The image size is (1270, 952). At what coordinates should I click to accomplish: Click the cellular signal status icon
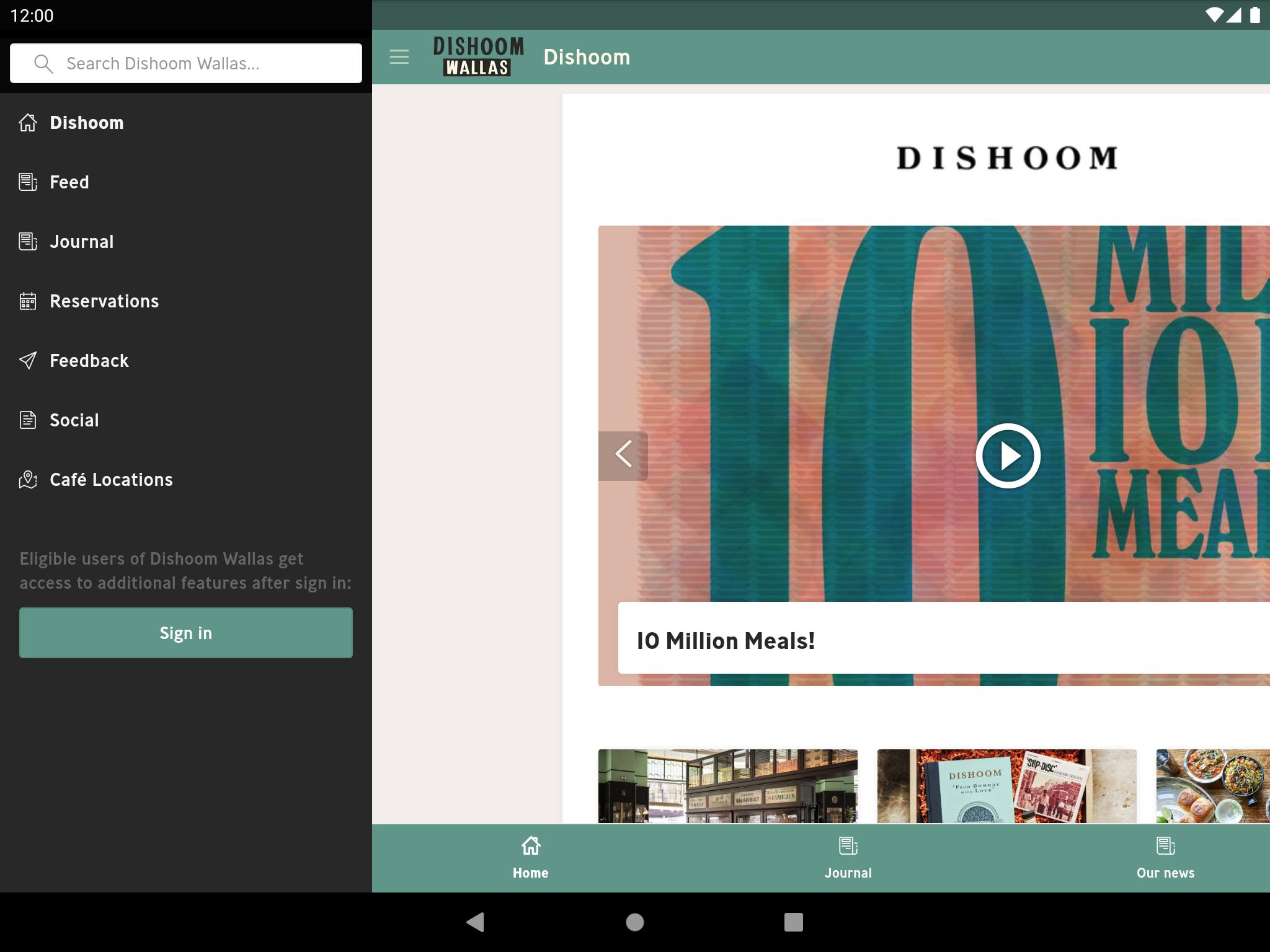point(1234,15)
